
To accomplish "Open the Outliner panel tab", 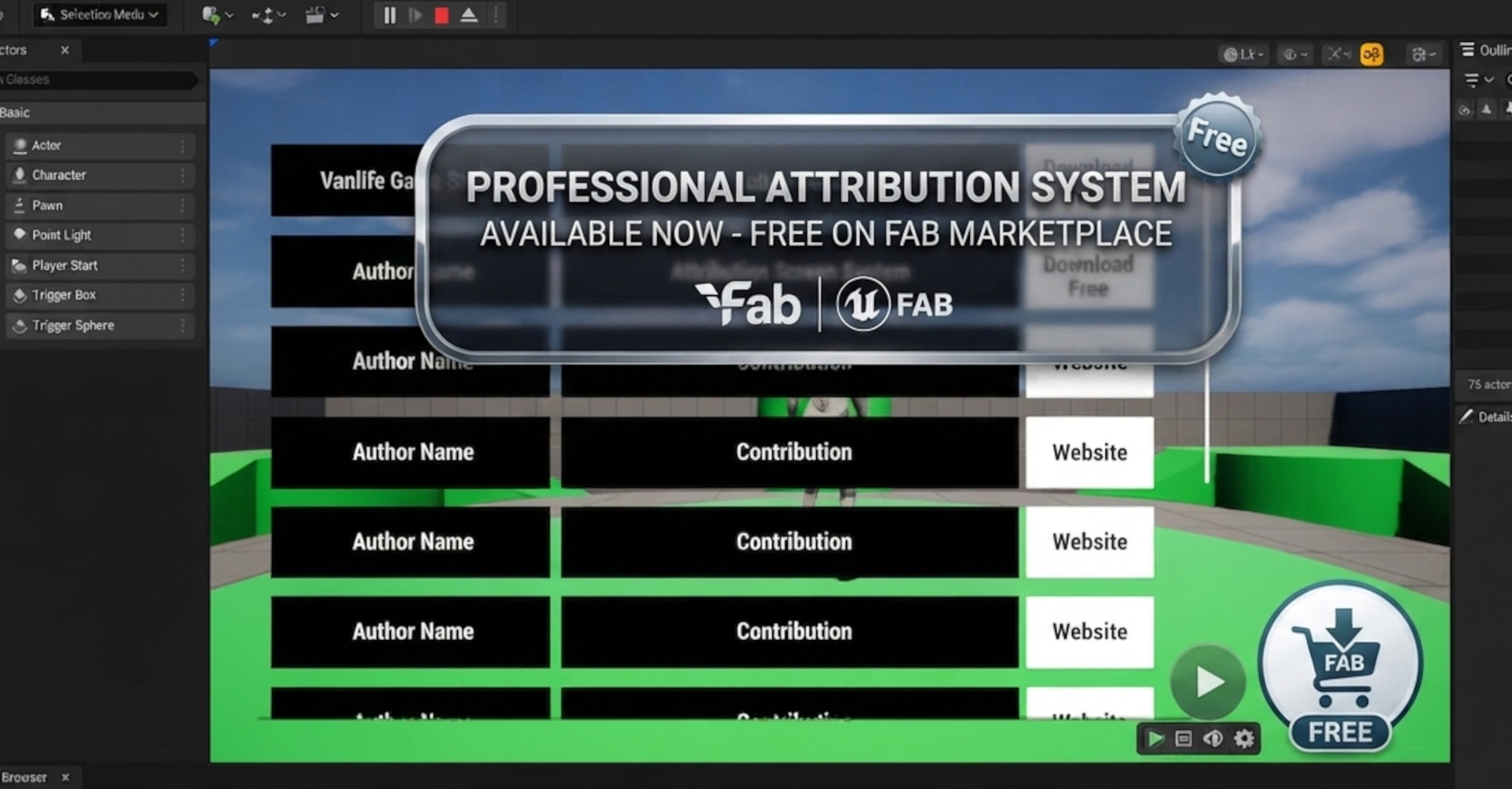I will [x=1485, y=50].
